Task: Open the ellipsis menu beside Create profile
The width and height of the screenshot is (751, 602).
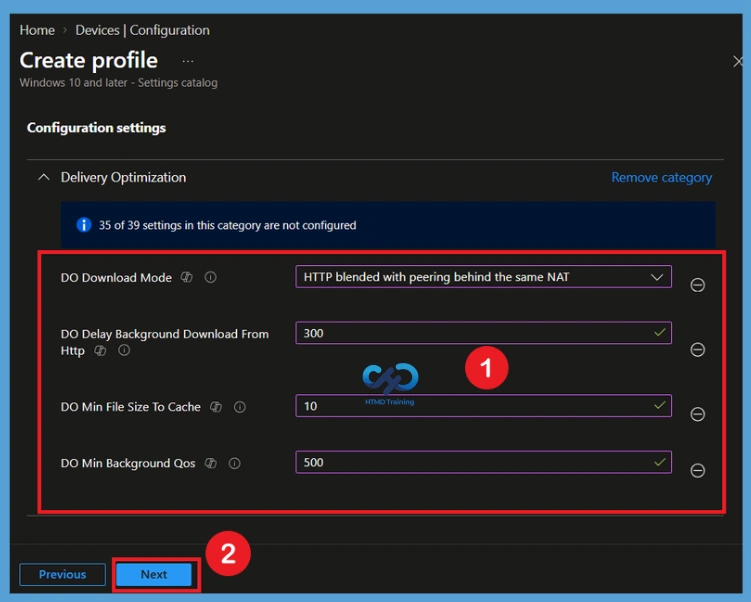Action: (188, 61)
